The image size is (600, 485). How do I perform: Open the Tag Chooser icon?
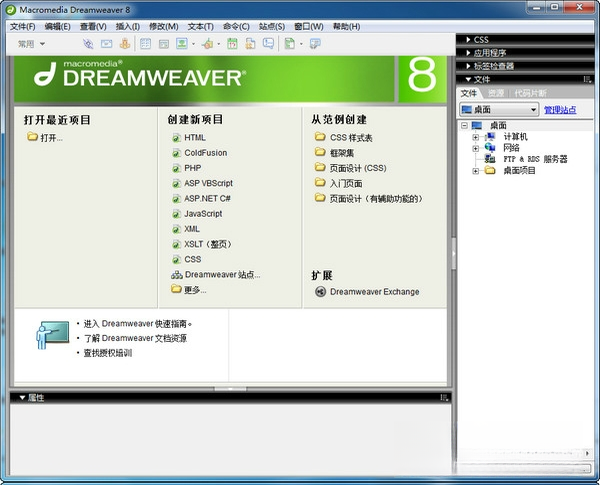(315, 44)
